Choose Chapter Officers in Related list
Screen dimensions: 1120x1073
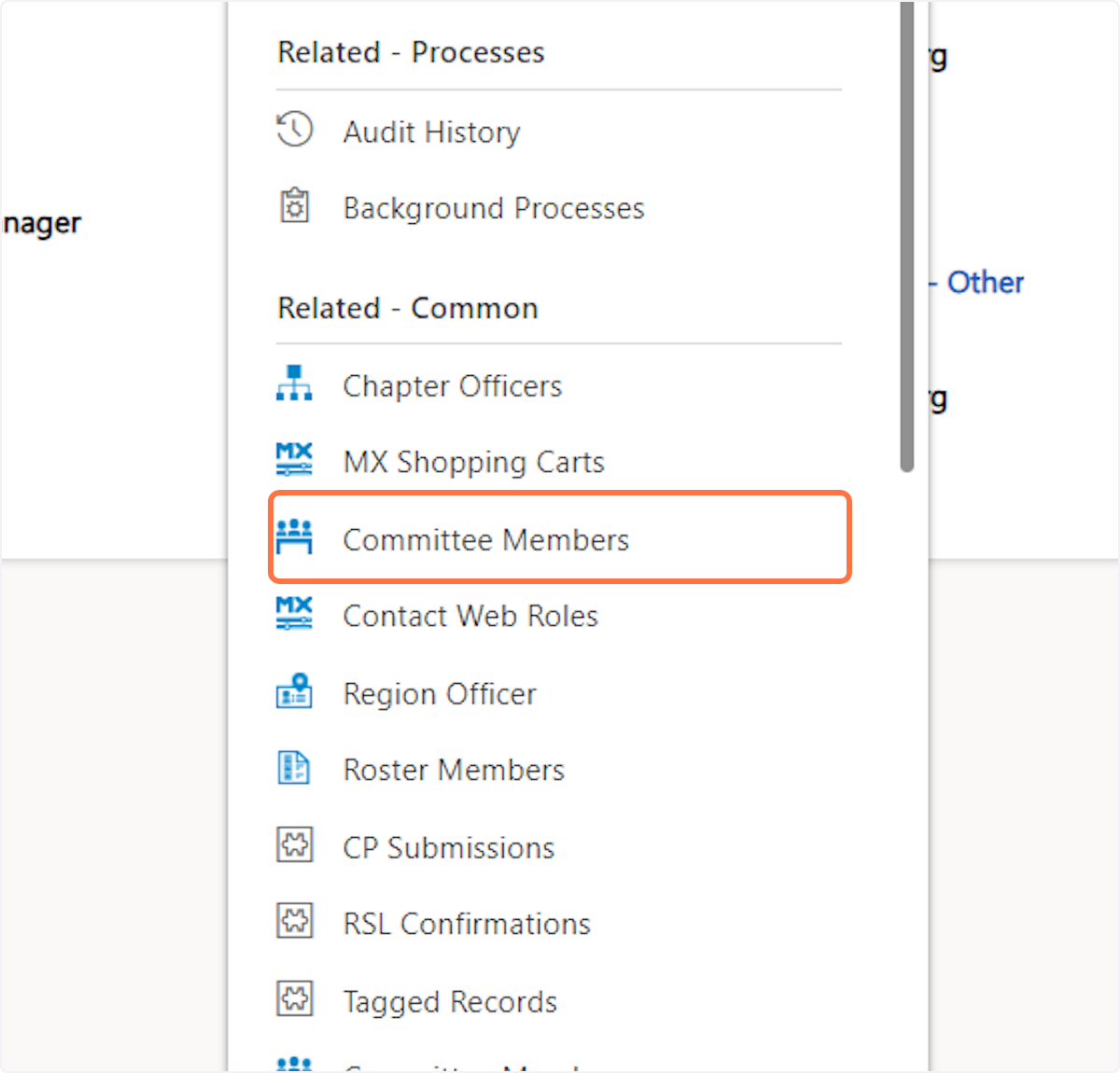click(x=452, y=386)
